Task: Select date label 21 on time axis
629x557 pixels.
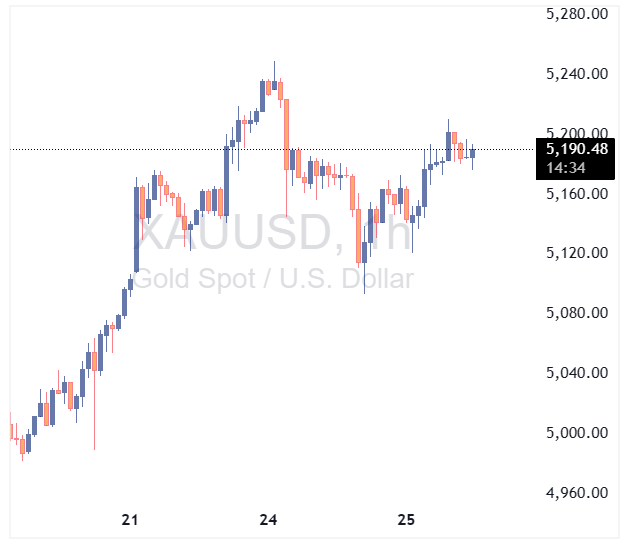Action: point(129,520)
